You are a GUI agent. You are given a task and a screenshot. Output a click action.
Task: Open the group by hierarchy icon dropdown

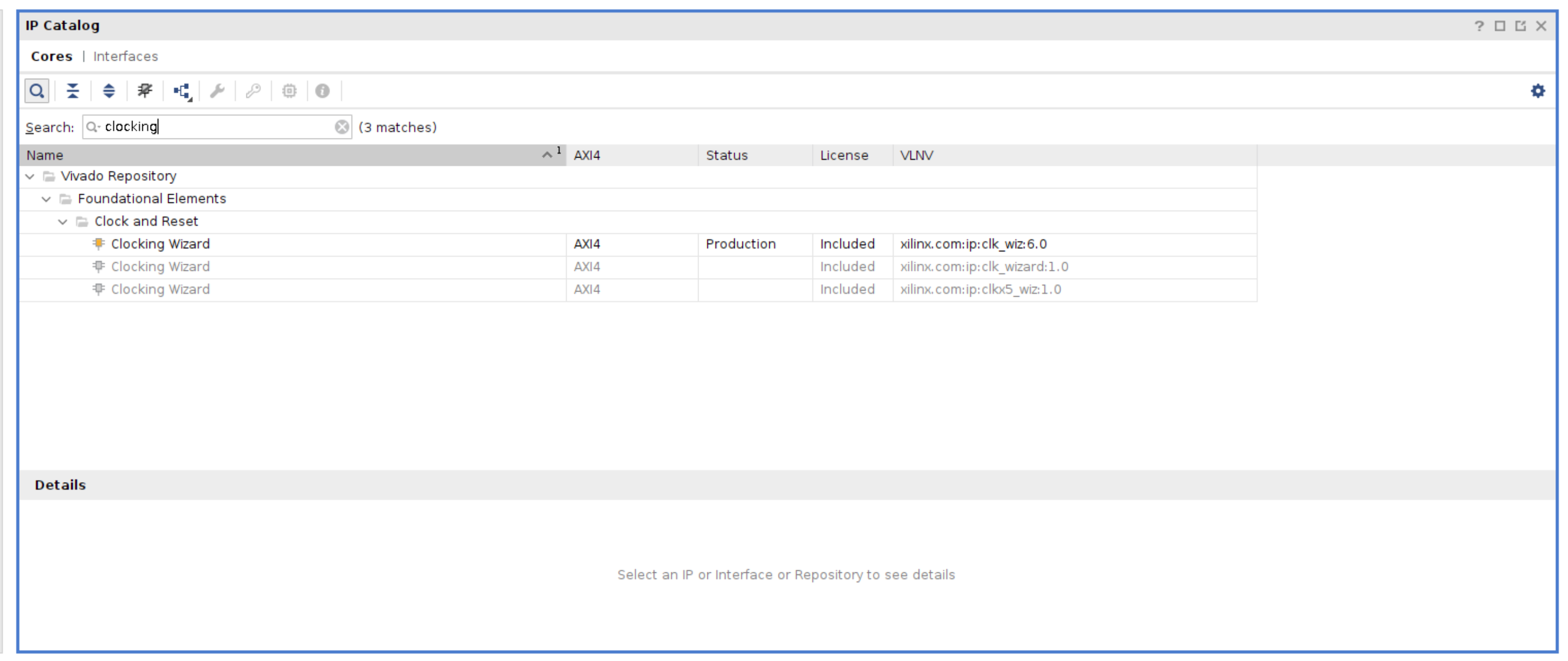(182, 92)
